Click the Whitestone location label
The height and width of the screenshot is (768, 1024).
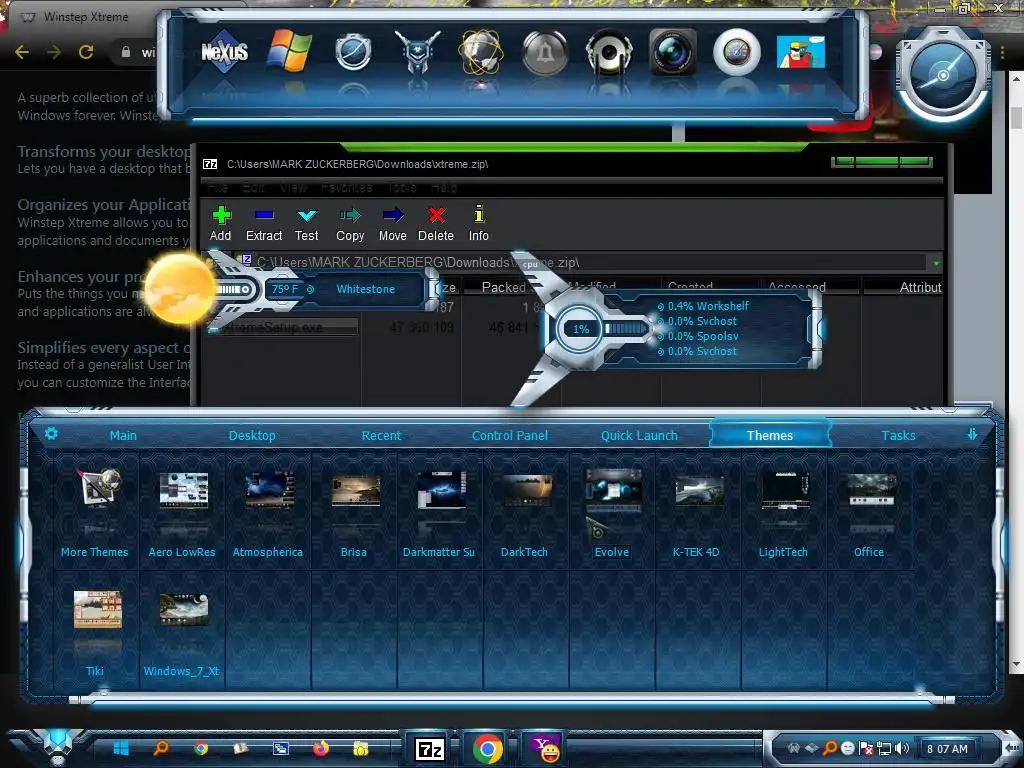click(366, 289)
